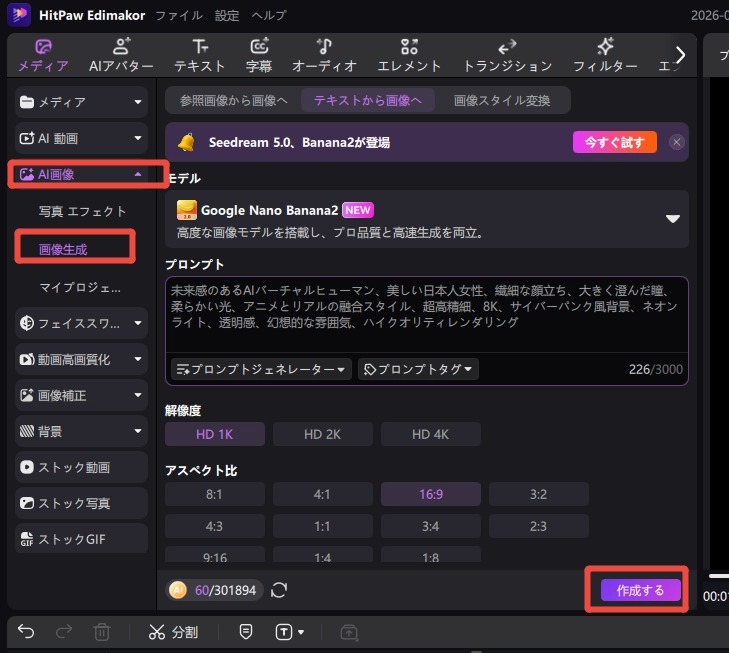Open the Google Nano Banana2 model dropdown
Screen dimensions: 729x653
(x=427, y=219)
